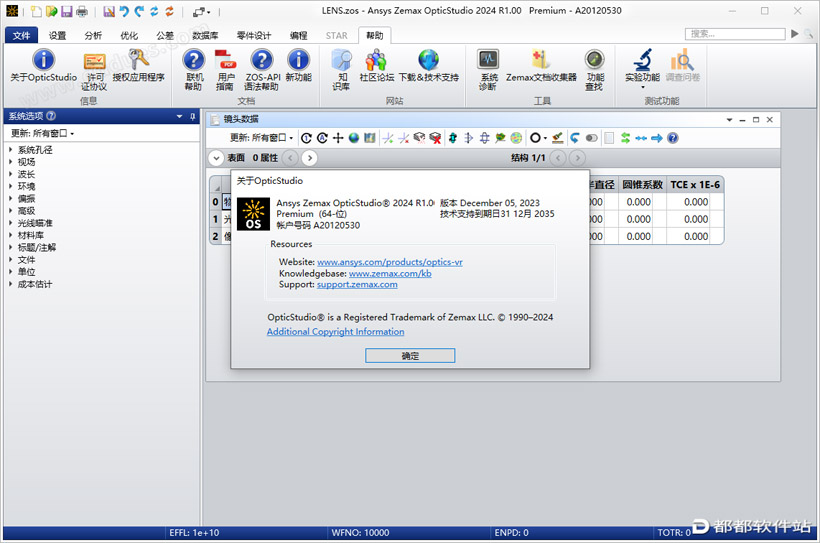Screen dimensions: 820x543
Task: Open the experimental features (实验功能) microscope icon
Action: [643, 60]
